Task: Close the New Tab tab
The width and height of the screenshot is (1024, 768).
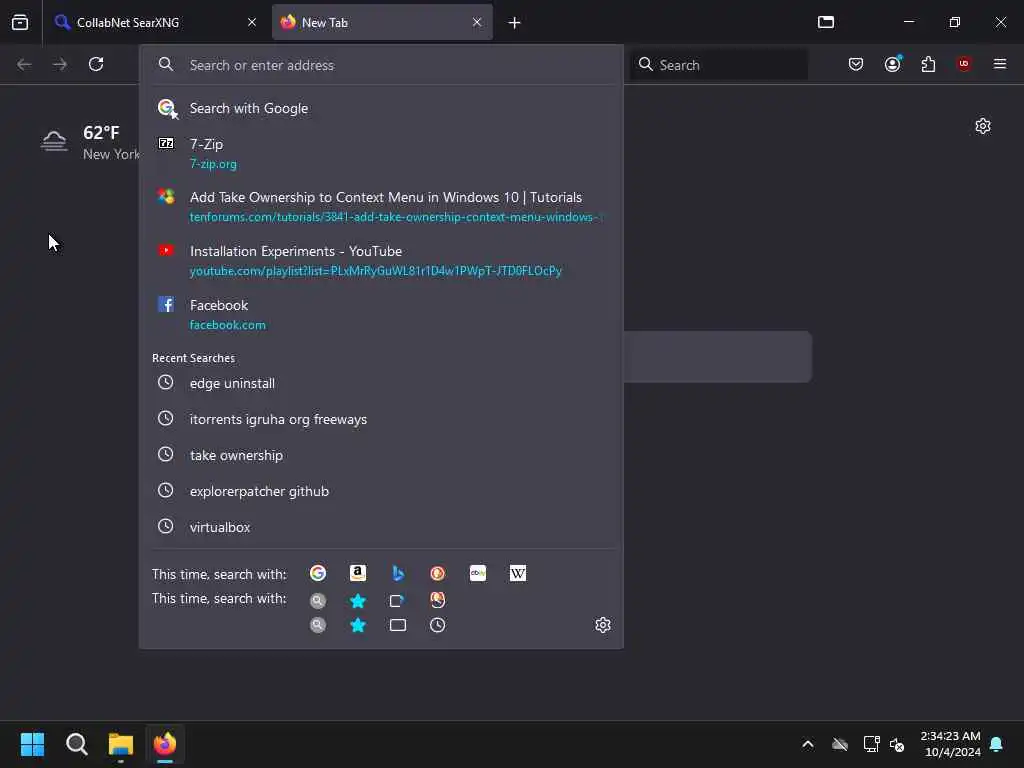Action: [477, 22]
